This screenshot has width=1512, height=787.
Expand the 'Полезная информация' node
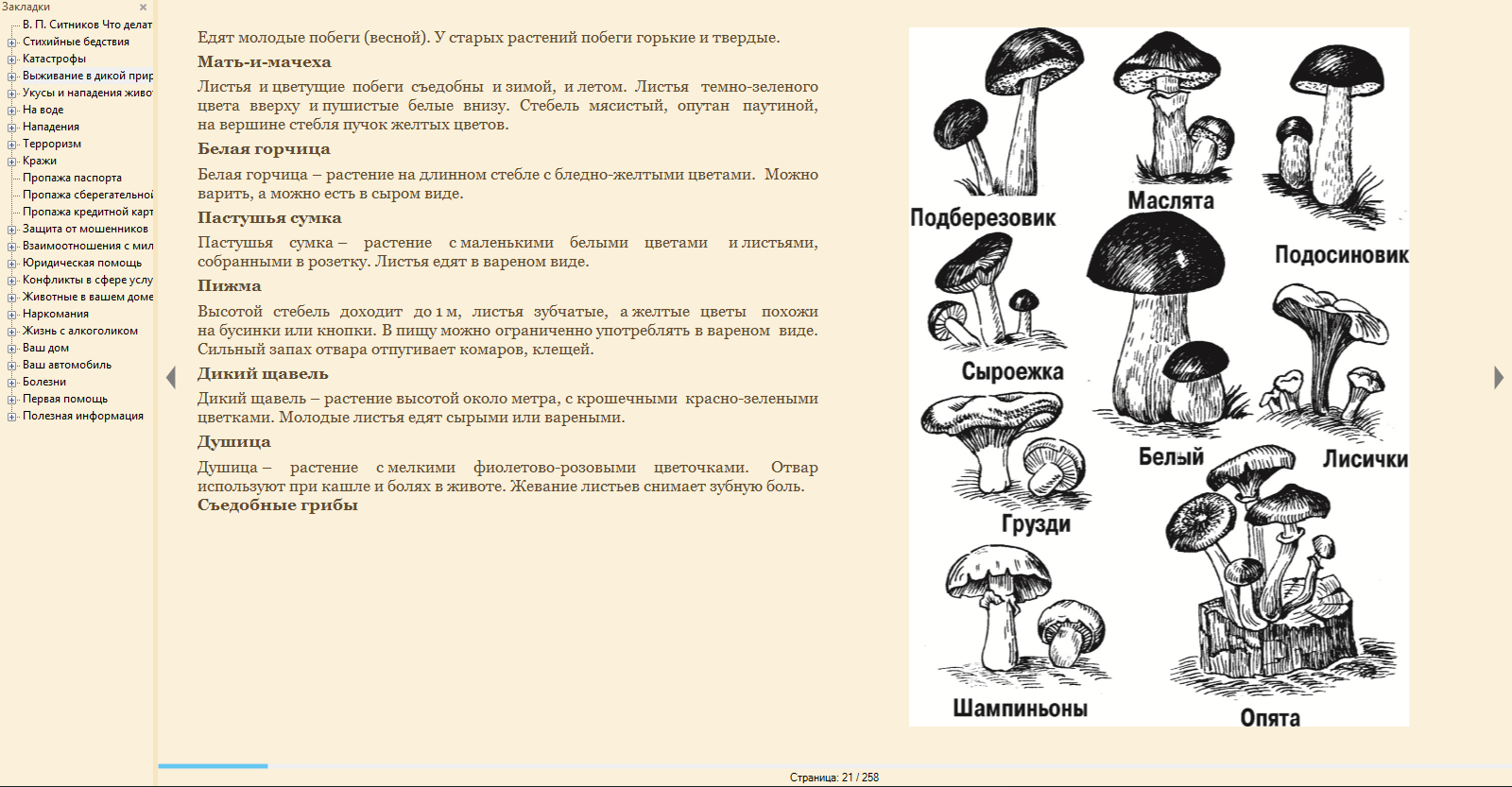11,416
